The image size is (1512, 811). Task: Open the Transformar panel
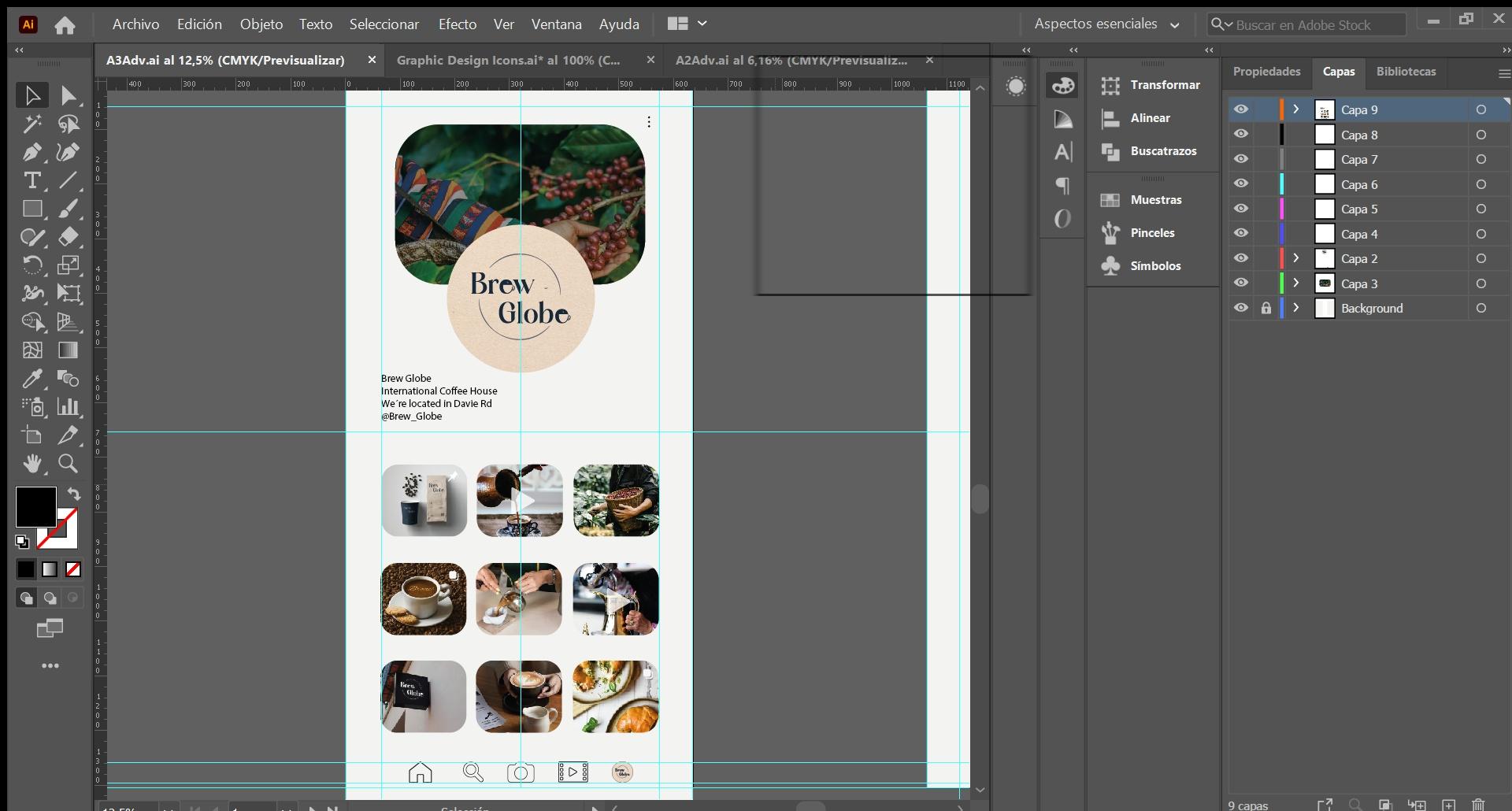(1151, 85)
